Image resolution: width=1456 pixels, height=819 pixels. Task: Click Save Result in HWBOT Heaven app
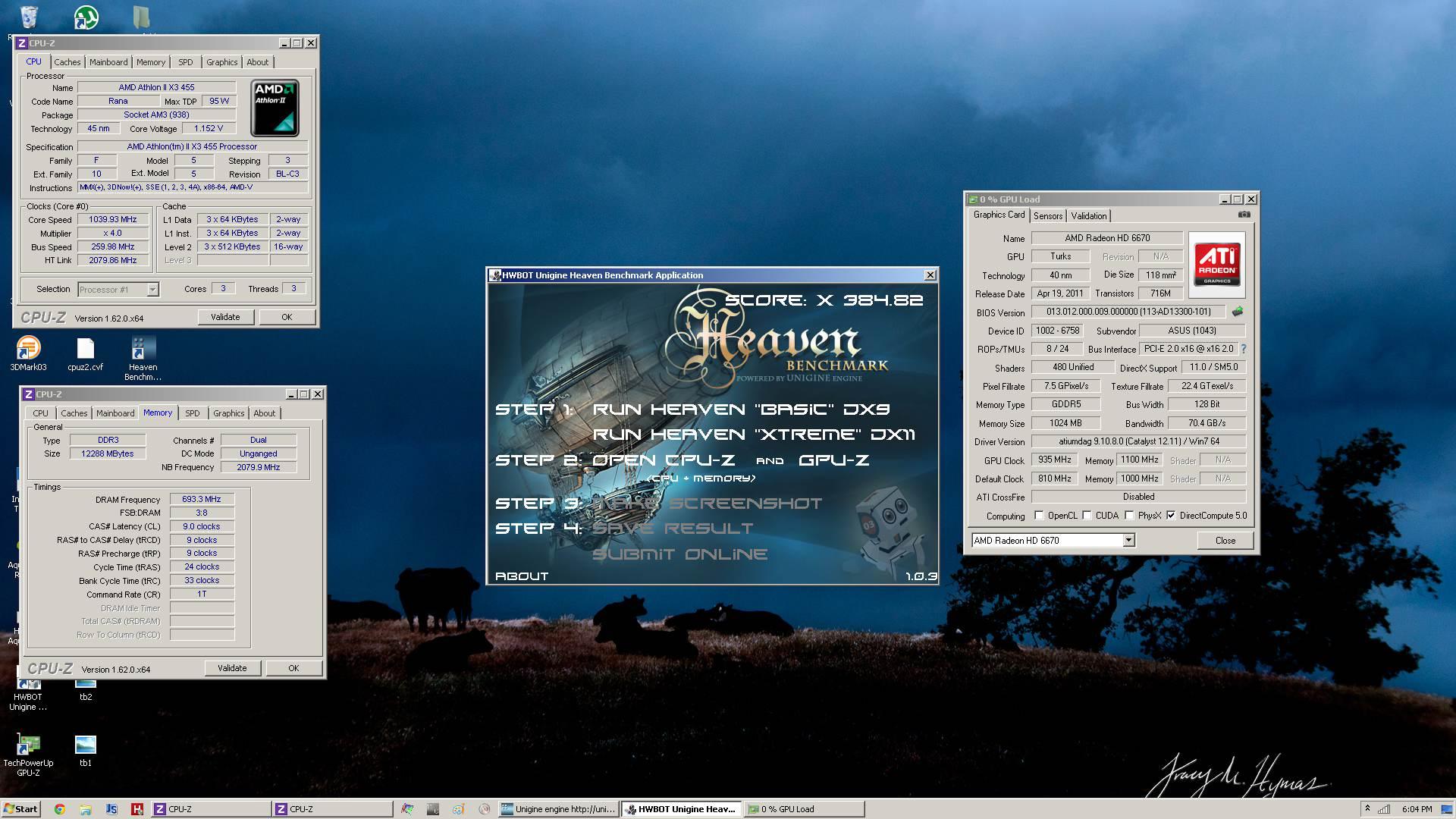tap(673, 529)
